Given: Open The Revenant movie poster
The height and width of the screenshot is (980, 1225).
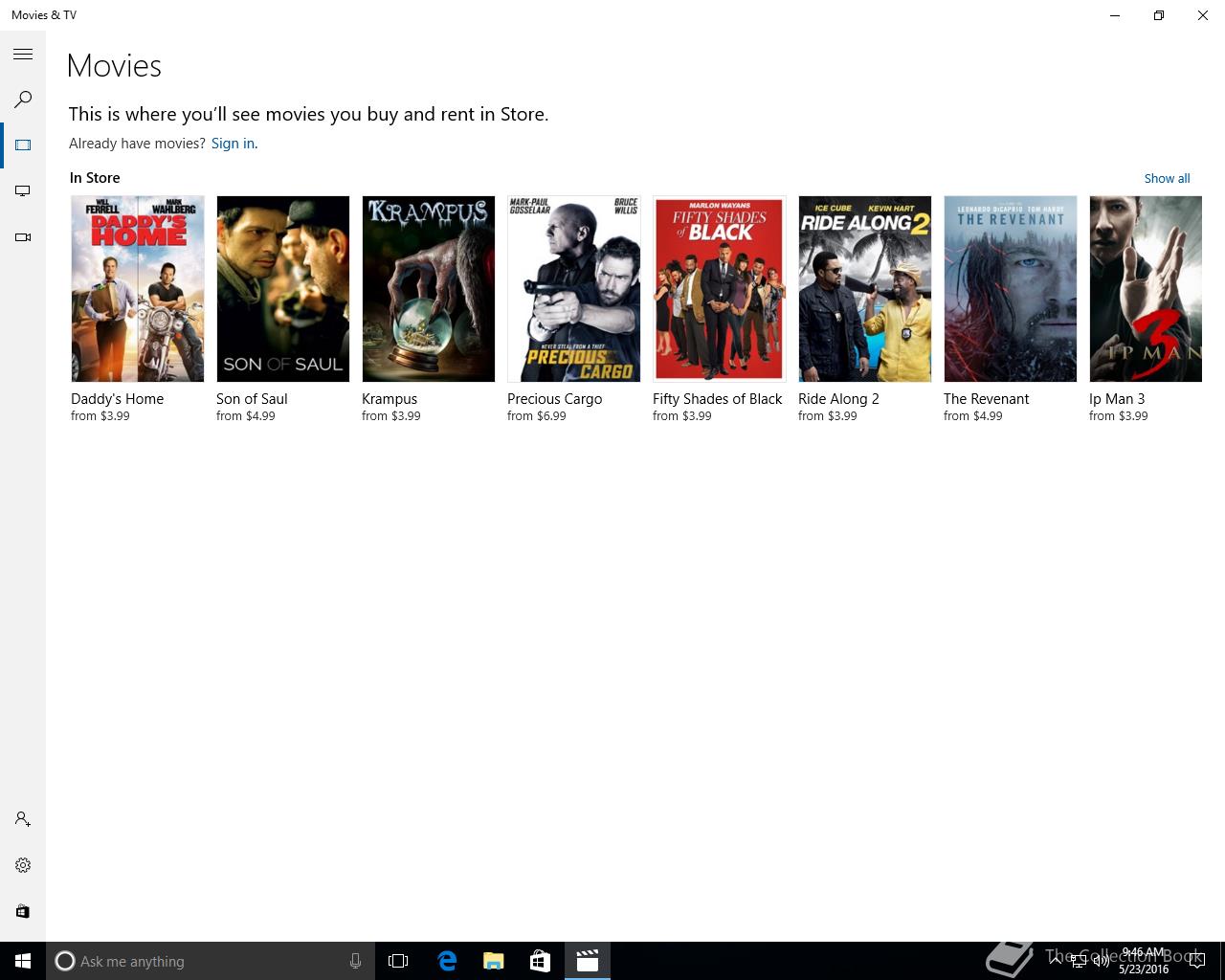Looking at the screenshot, I should click(1011, 289).
